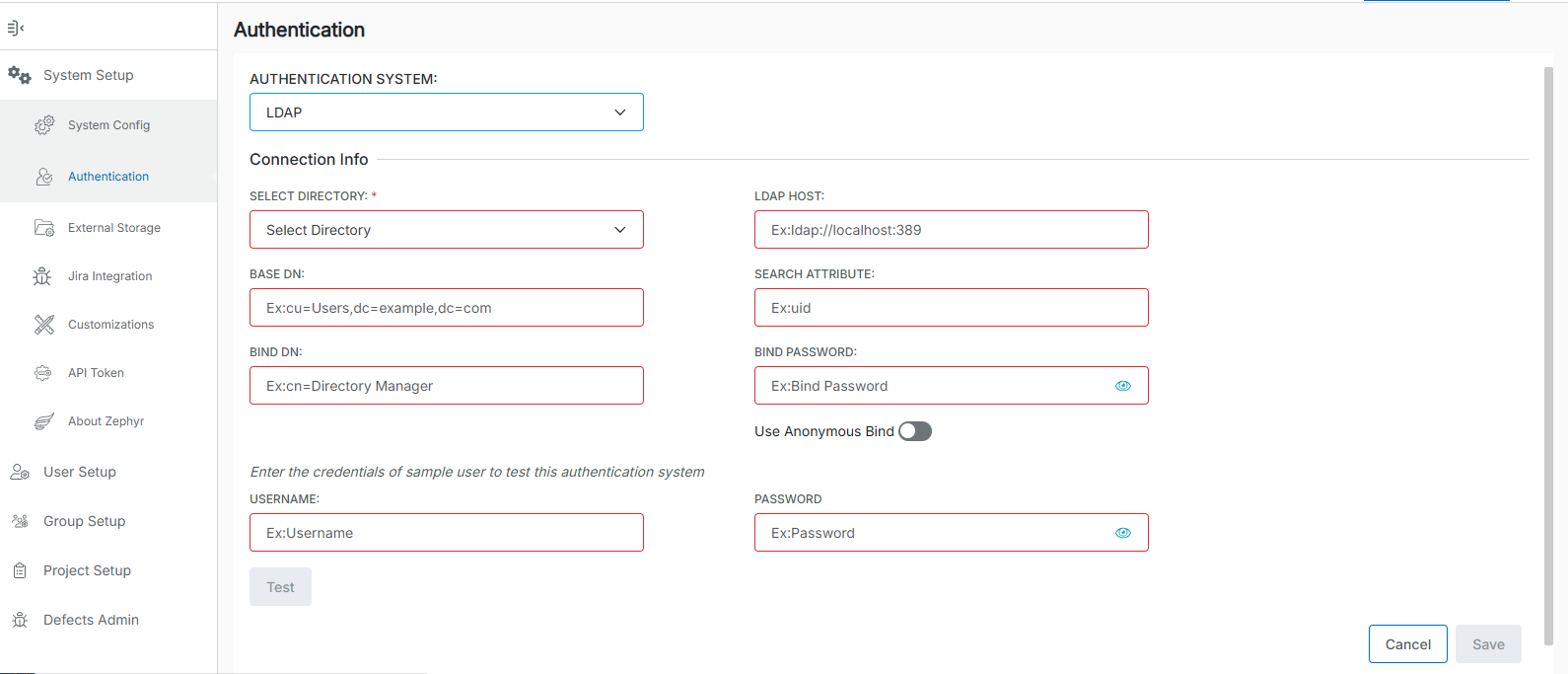Open the System Config menu item

point(108,125)
